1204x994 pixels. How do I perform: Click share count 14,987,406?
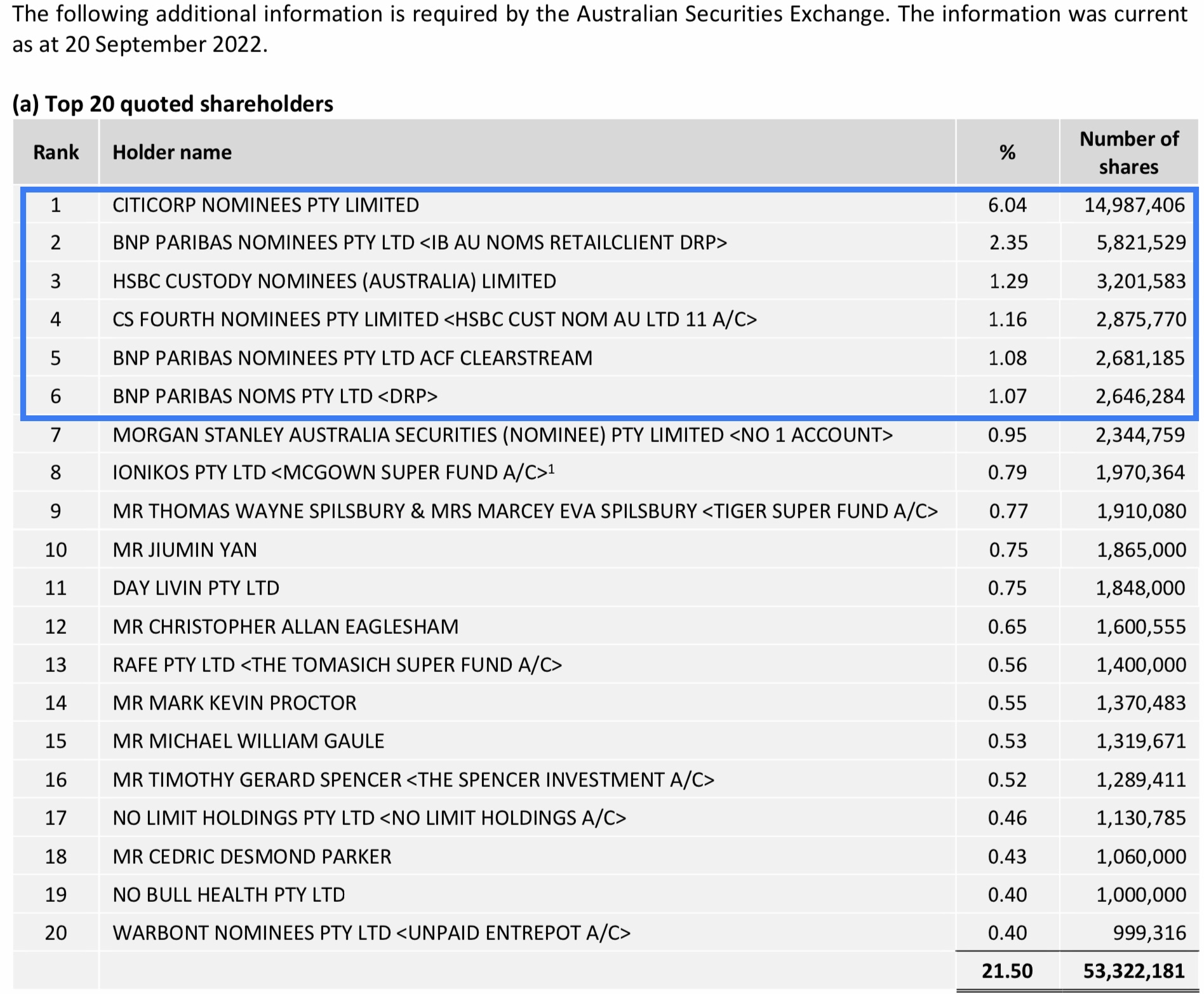coord(1134,205)
